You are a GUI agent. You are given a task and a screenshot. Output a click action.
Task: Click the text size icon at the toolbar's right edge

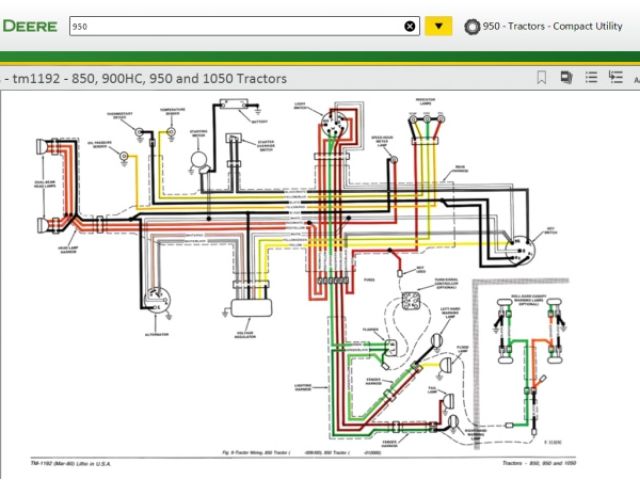(636, 77)
